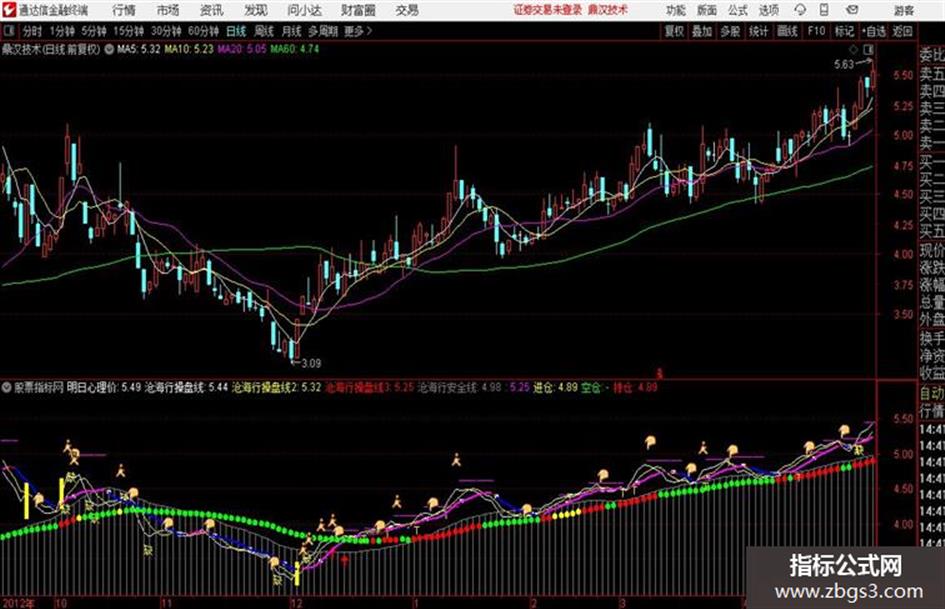
Task: Open the mobile phone icon in title bar
Action: click(x=824, y=10)
